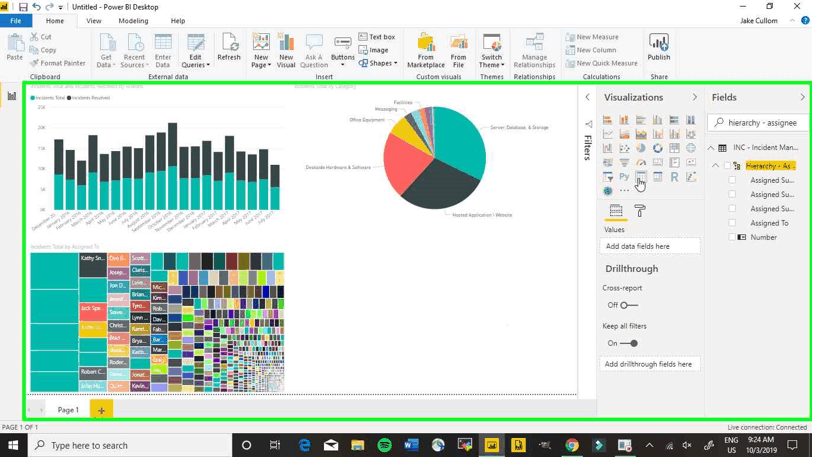The image size is (814, 459).
Task: Collapse the INC - Incident Man... table
Action: coord(711,148)
